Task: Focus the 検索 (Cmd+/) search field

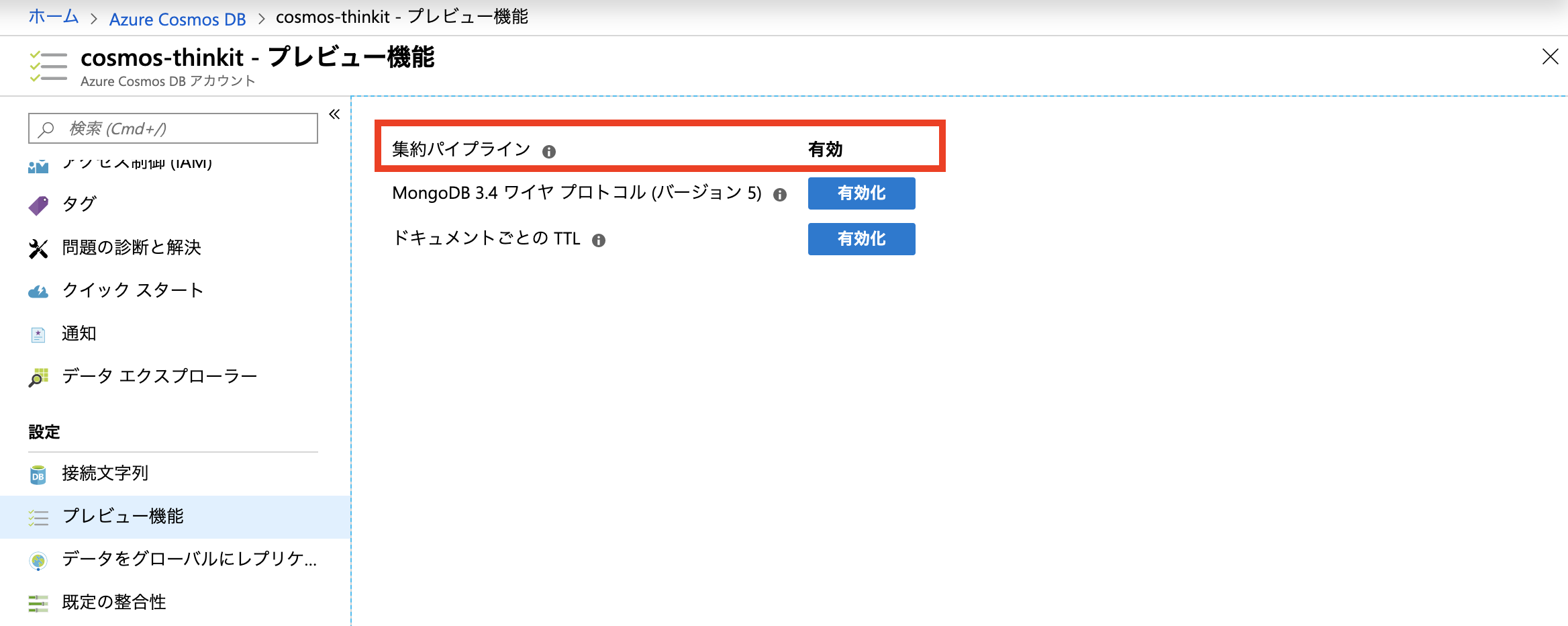Action: click(x=173, y=128)
